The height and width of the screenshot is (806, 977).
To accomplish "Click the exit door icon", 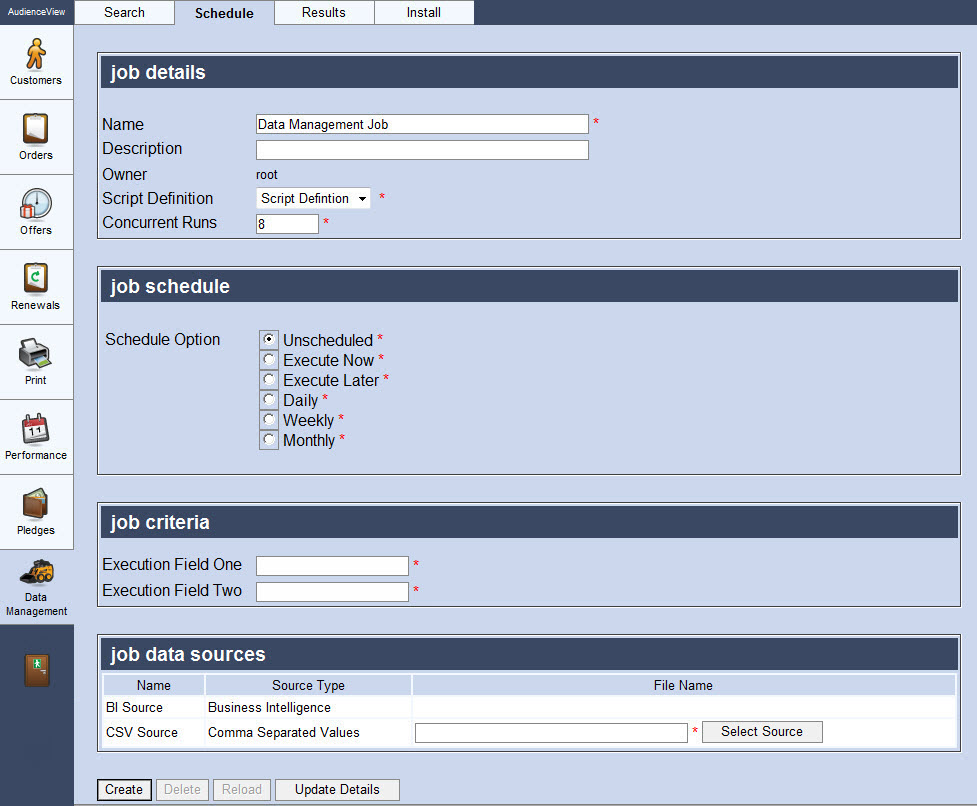I will click(x=37, y=670).
